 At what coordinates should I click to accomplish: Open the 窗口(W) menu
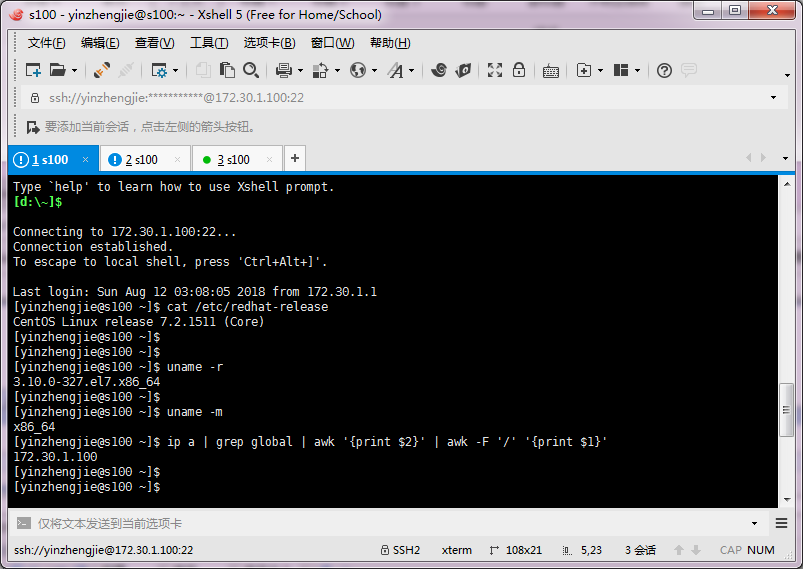pos(332,43)
